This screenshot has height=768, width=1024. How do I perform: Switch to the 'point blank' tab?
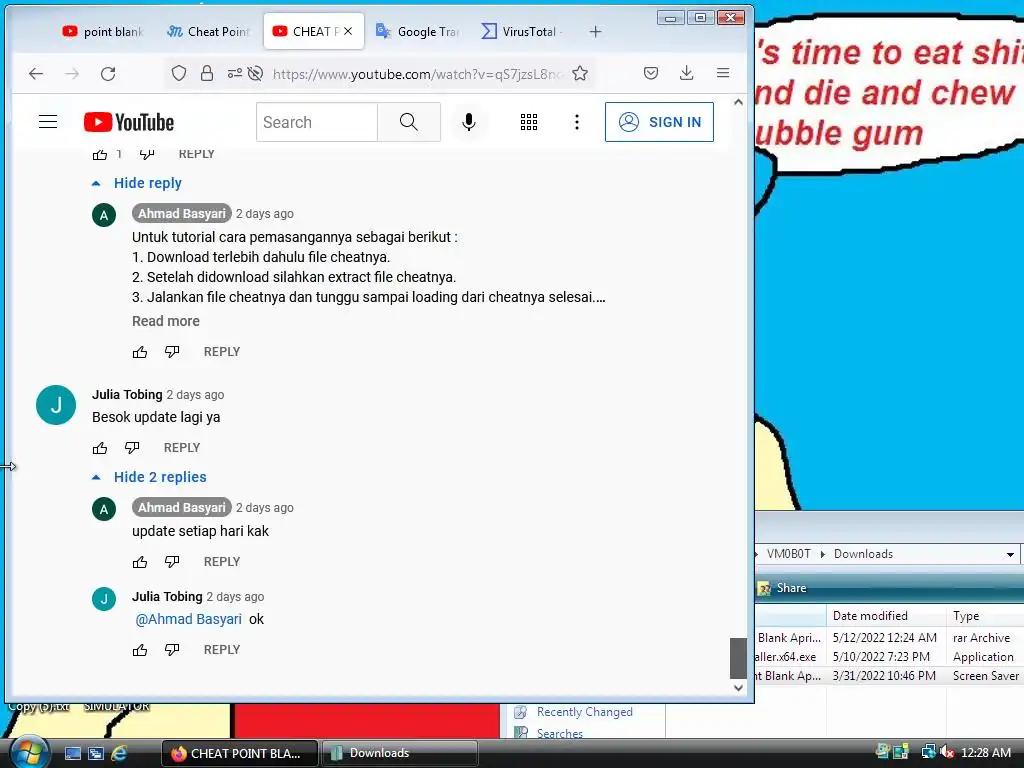pyautogui.click(x=103, y=31)
